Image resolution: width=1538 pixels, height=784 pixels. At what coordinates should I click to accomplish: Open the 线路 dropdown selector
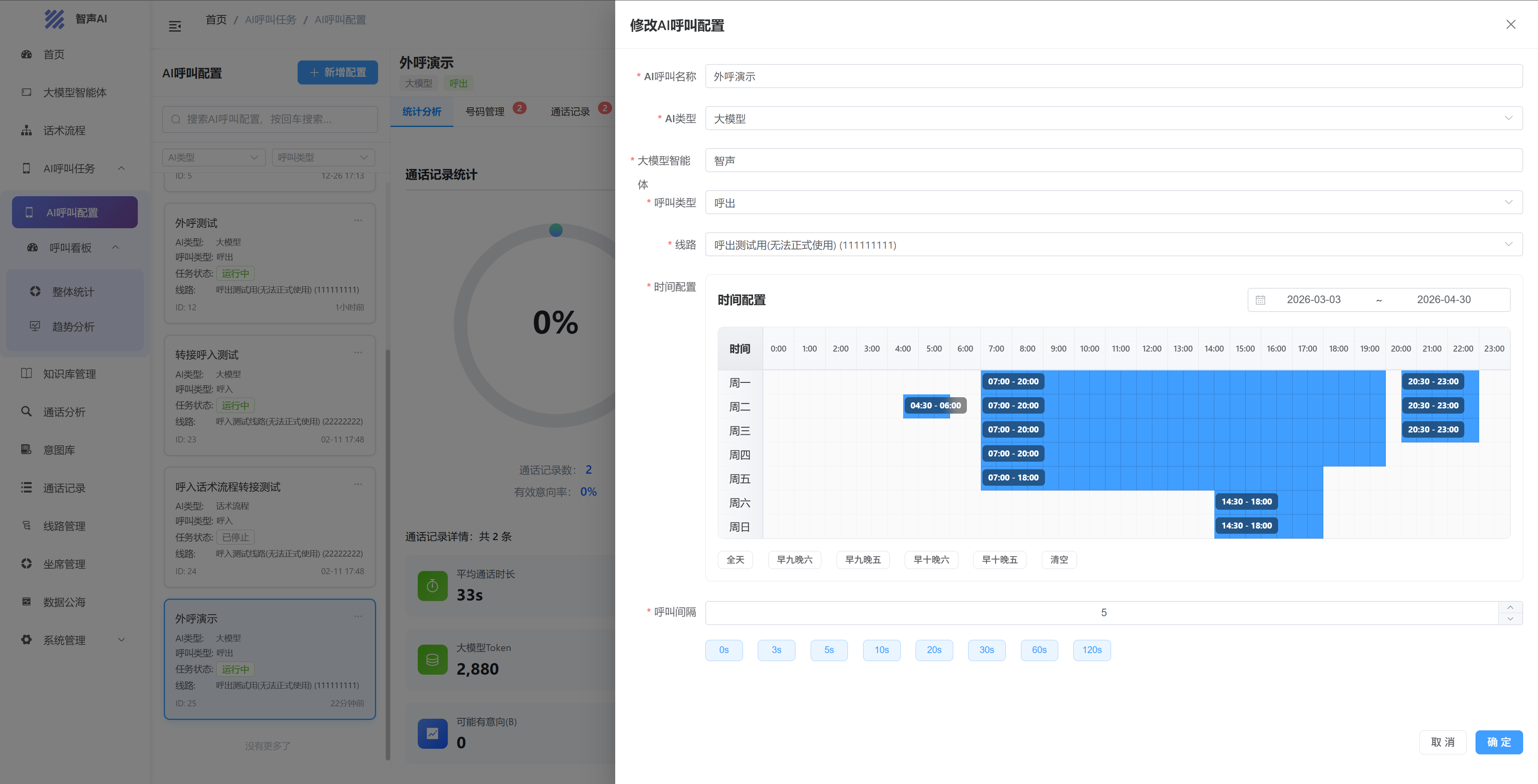coord(1113,245)
